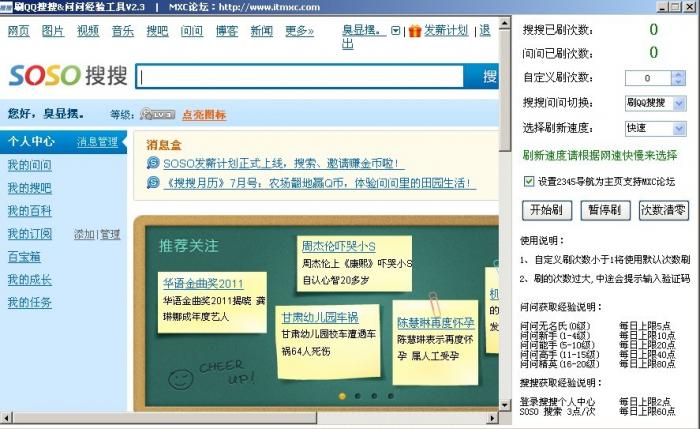This screenshot has width=700, height=429.
Task: Click the vertical scrollbar up arrow
Action: tap(505, 23)
